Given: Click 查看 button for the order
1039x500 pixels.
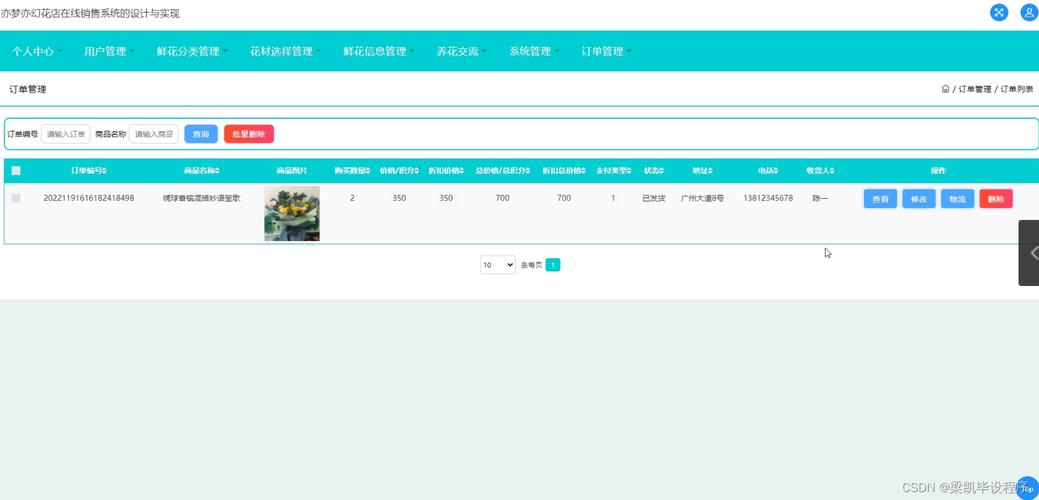Looking at the screenshot, I should [880, 199].
